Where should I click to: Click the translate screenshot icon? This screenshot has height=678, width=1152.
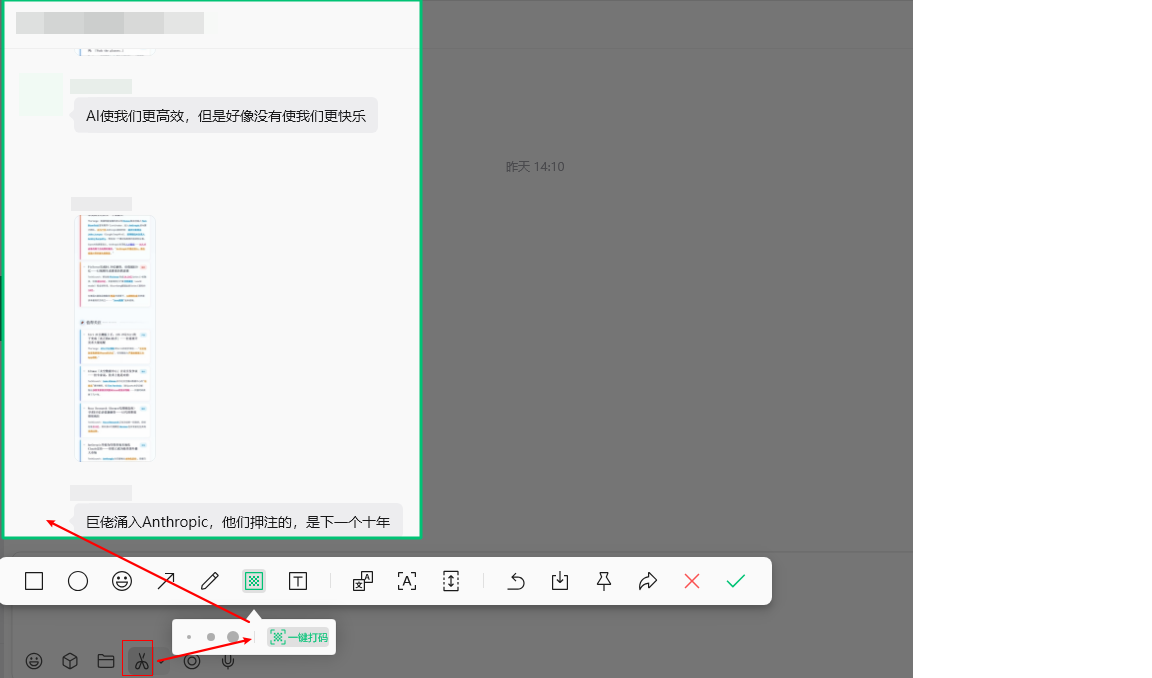pyautogui.click(x=363, y=581)
